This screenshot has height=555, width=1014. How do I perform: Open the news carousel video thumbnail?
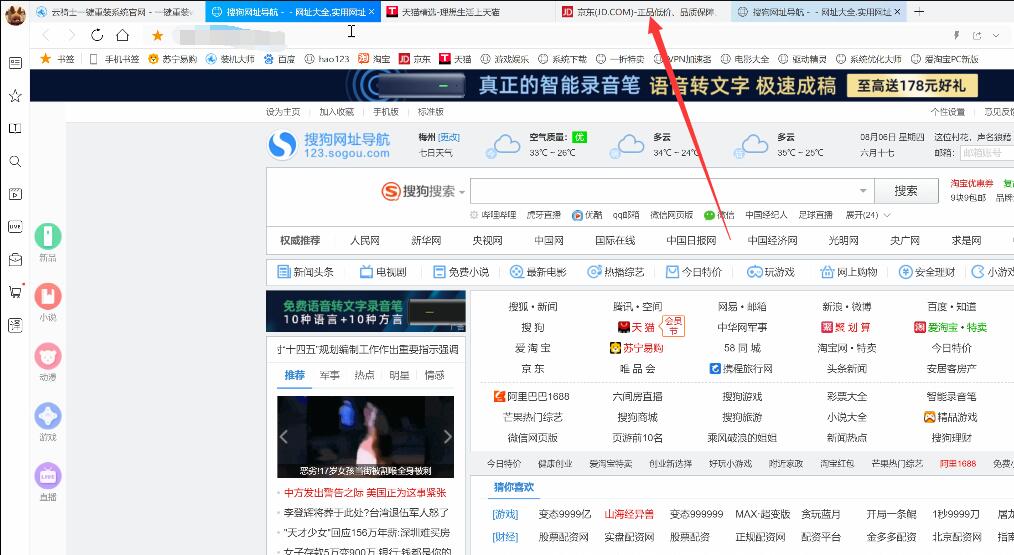(x=365, y=437)
